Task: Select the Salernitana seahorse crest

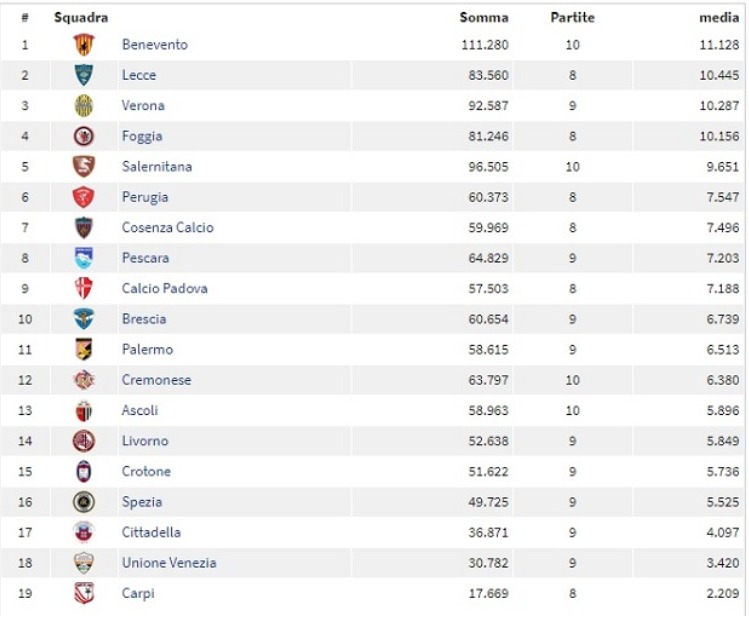Action: [x=84, y=167]
